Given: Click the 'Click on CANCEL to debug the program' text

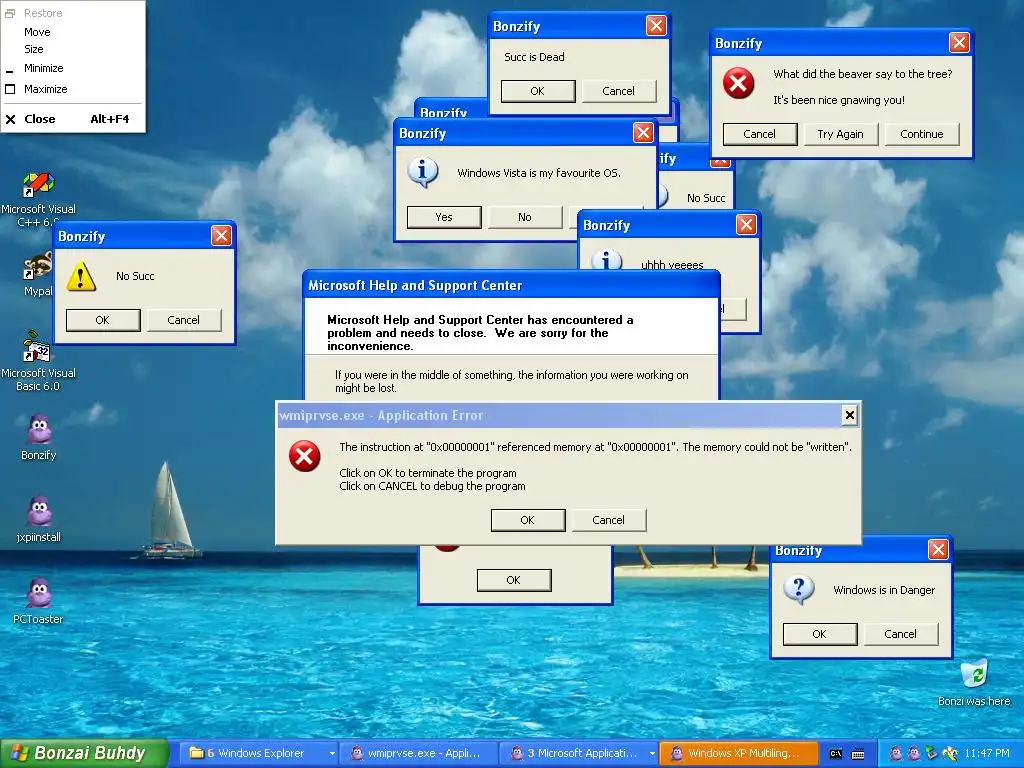Looking at the screenshot, I should [432, 486].
